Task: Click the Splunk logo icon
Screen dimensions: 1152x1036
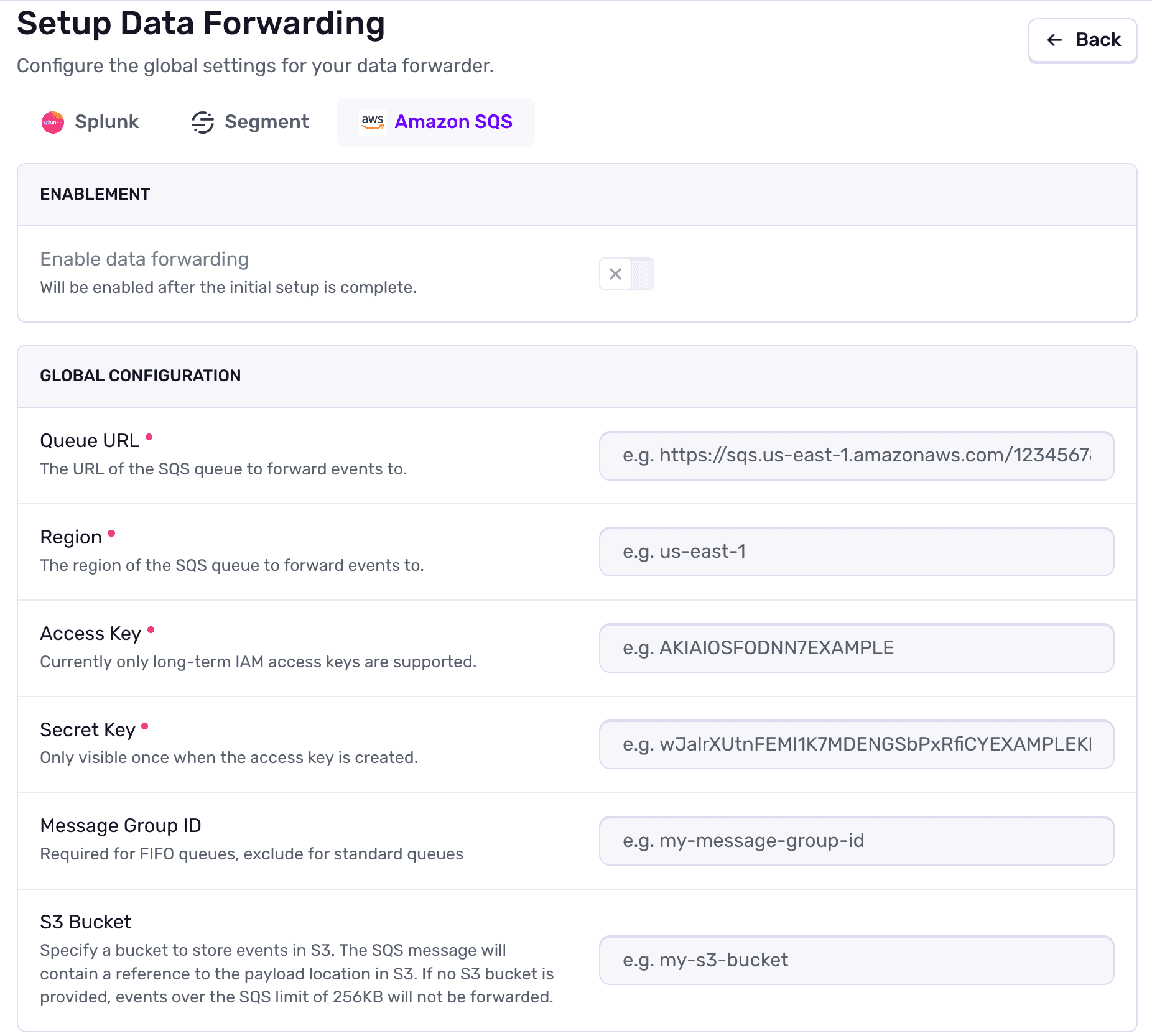Action: point(53,122)
